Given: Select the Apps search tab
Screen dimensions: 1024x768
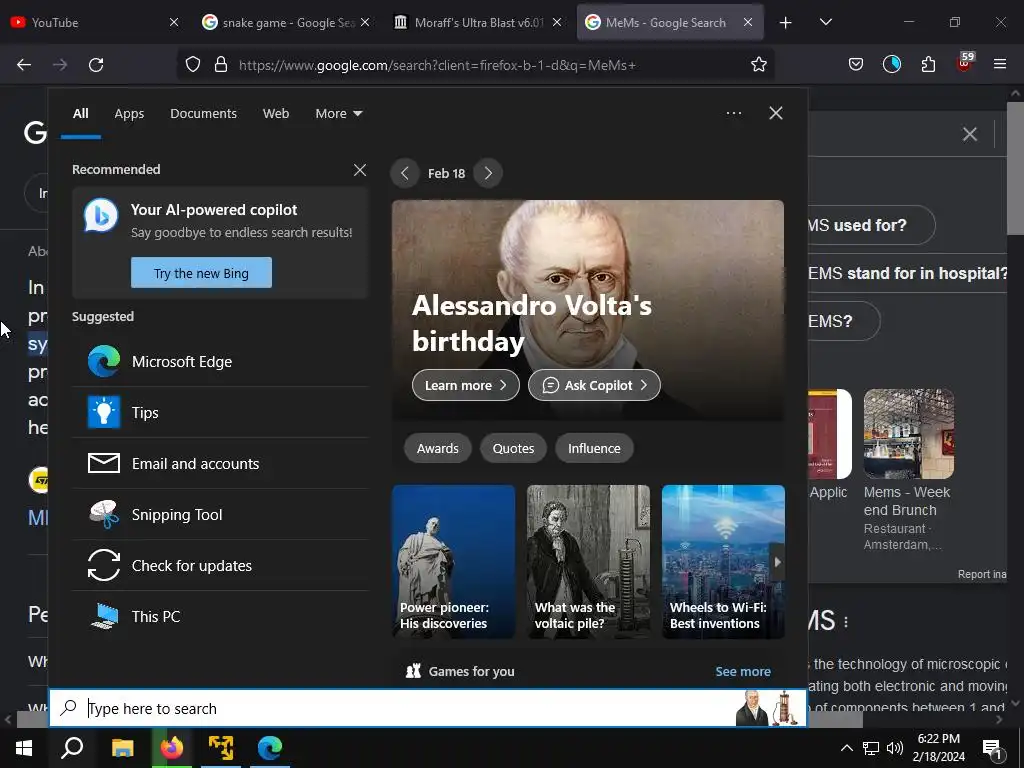Looking at the screenshot, I should pyautogui.click(x=129, y=114).
